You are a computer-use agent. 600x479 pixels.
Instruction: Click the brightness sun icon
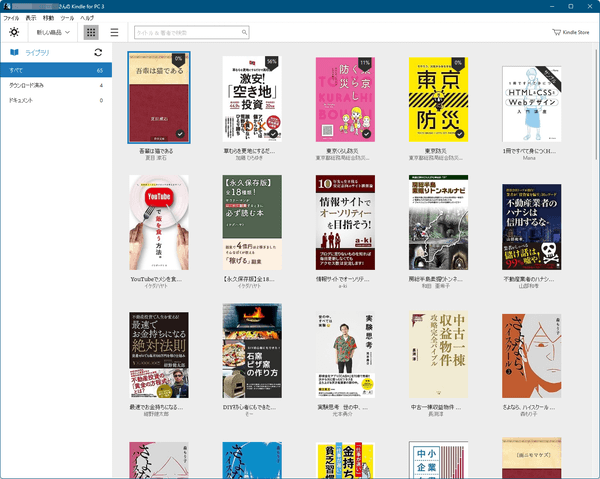(14, 32)
